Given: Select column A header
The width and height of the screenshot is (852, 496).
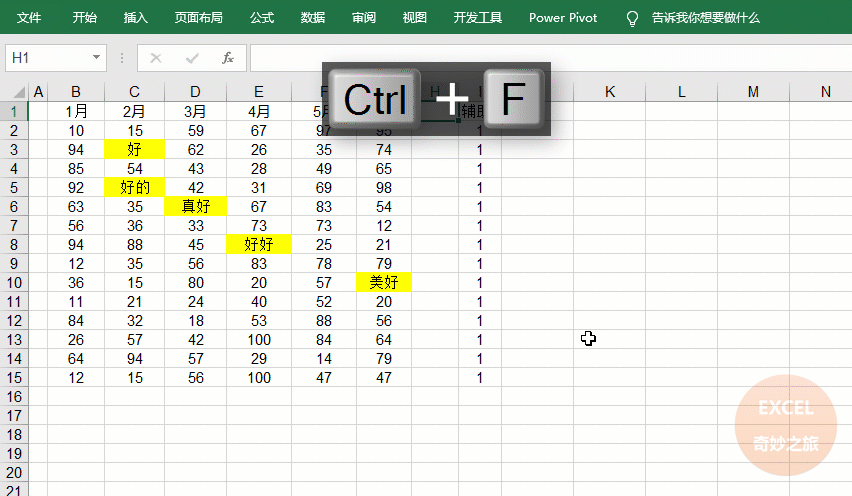Looking at the screenshot, I should coord(38,92).
